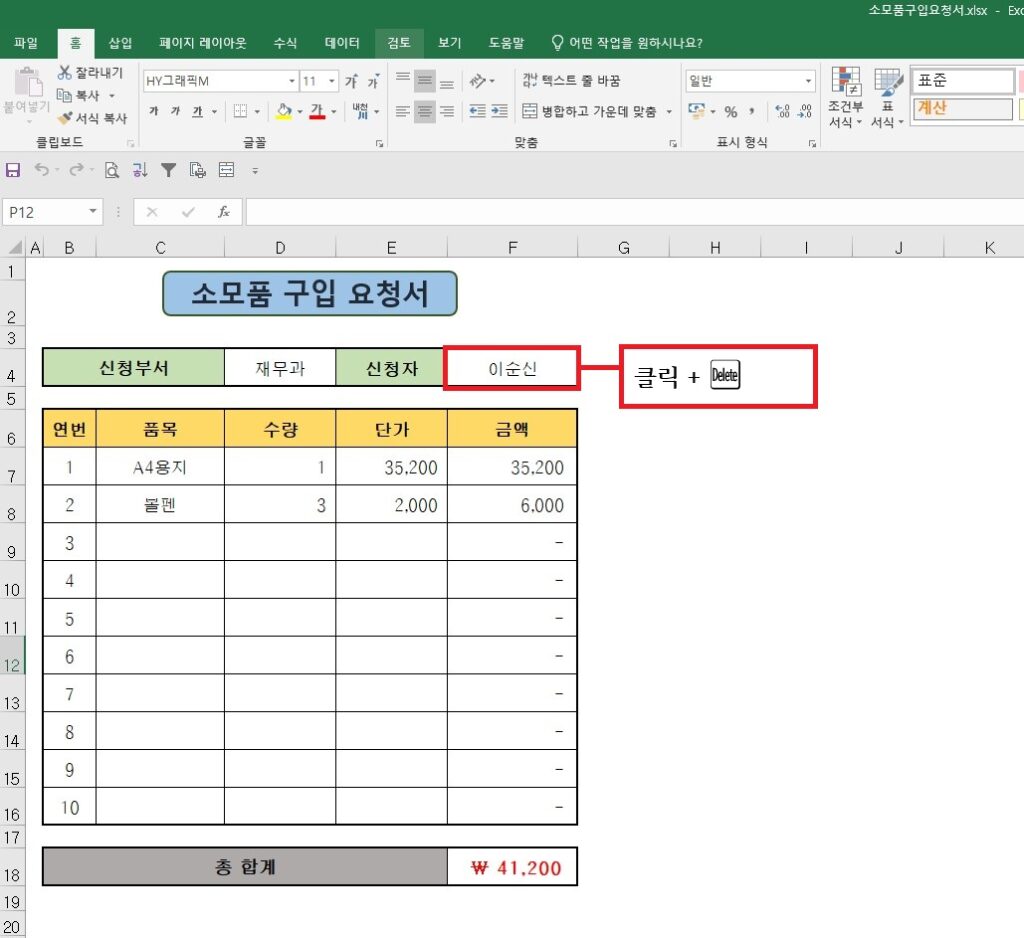Viewport: 1024px width, 938px height.
Task: Open the merge options dropdown arrow
Action: (x=669, y=112)
